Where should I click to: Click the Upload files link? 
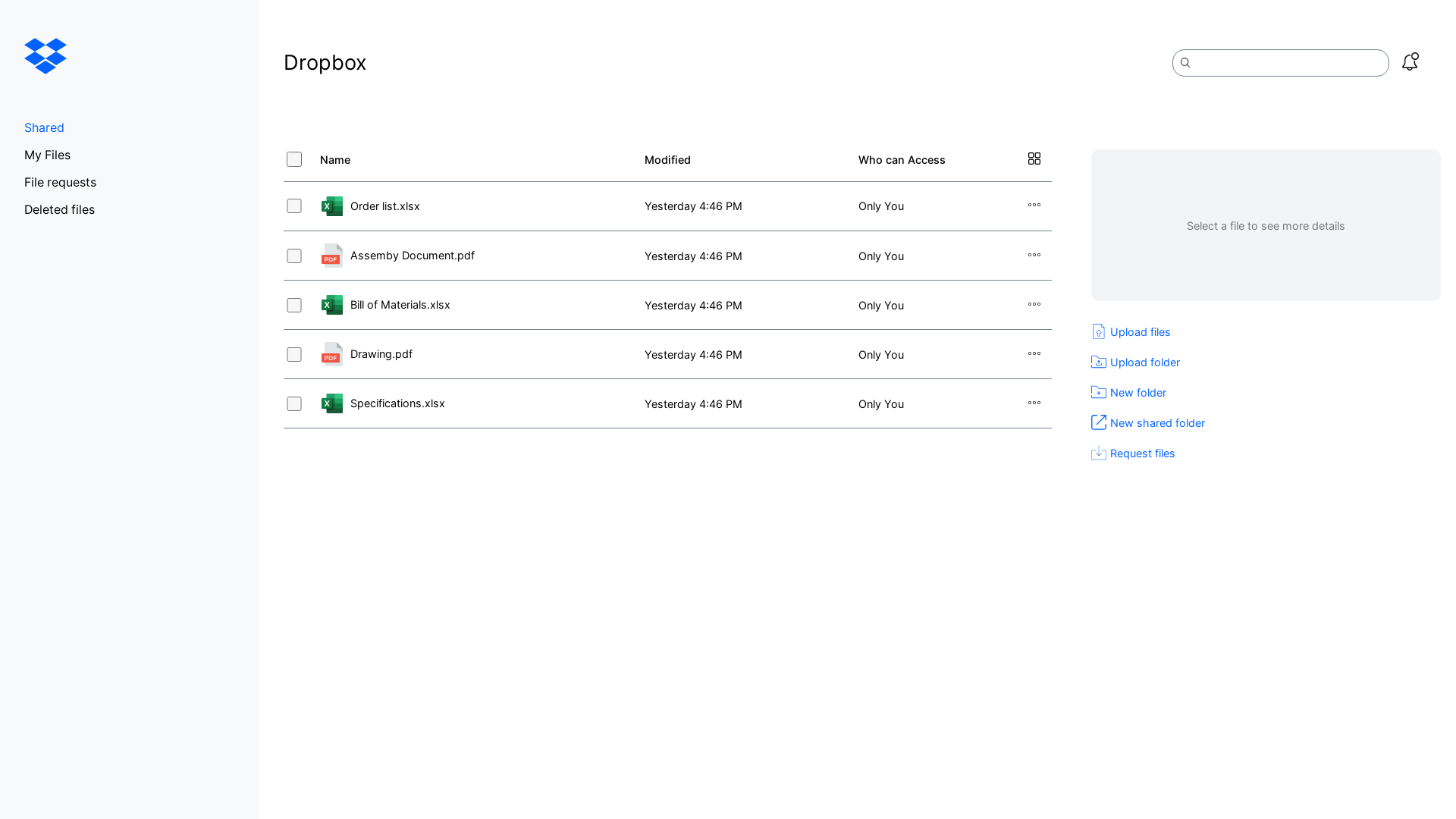(x=1140, y=332)
